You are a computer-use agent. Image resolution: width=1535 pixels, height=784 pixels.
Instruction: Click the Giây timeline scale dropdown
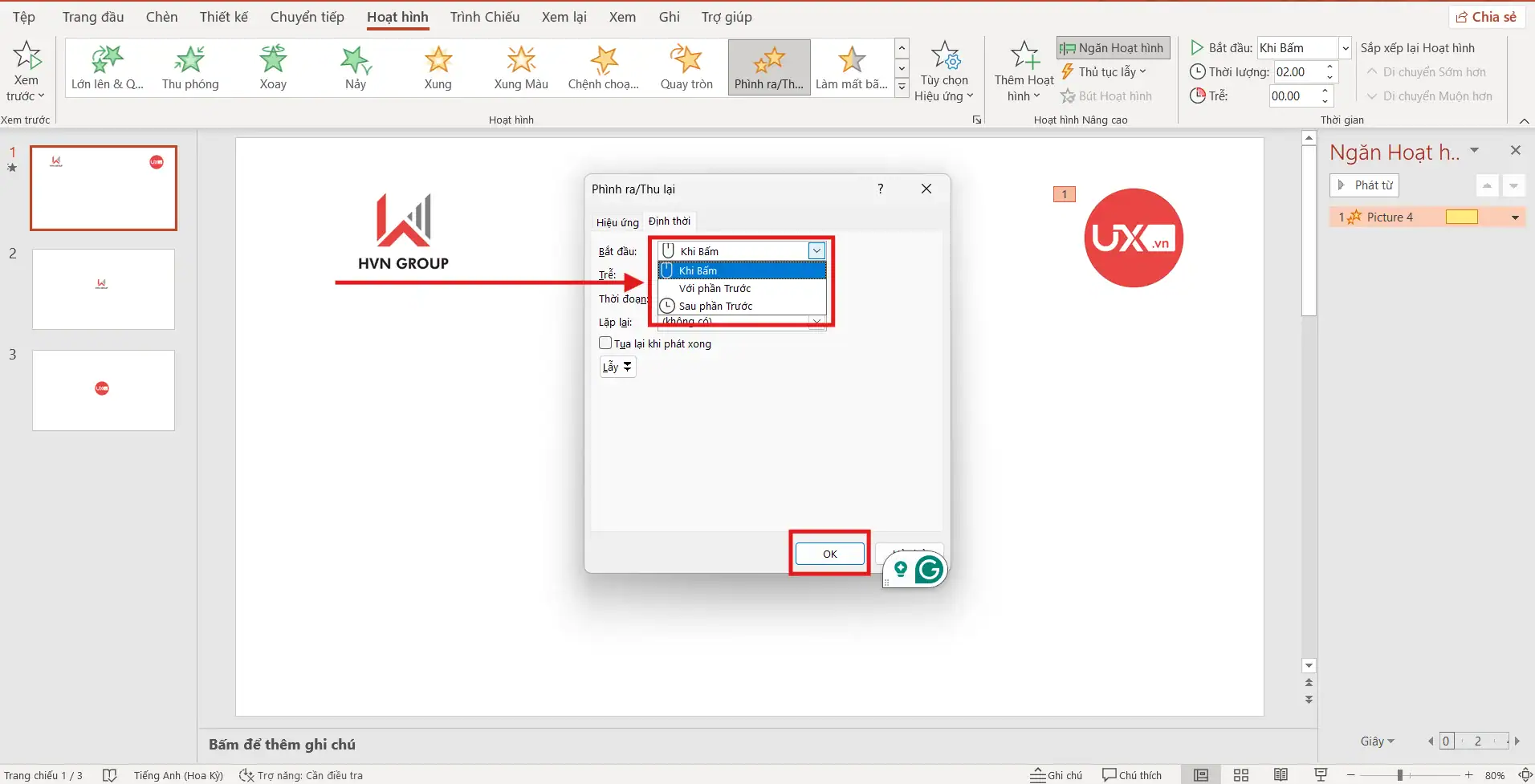1377,741
